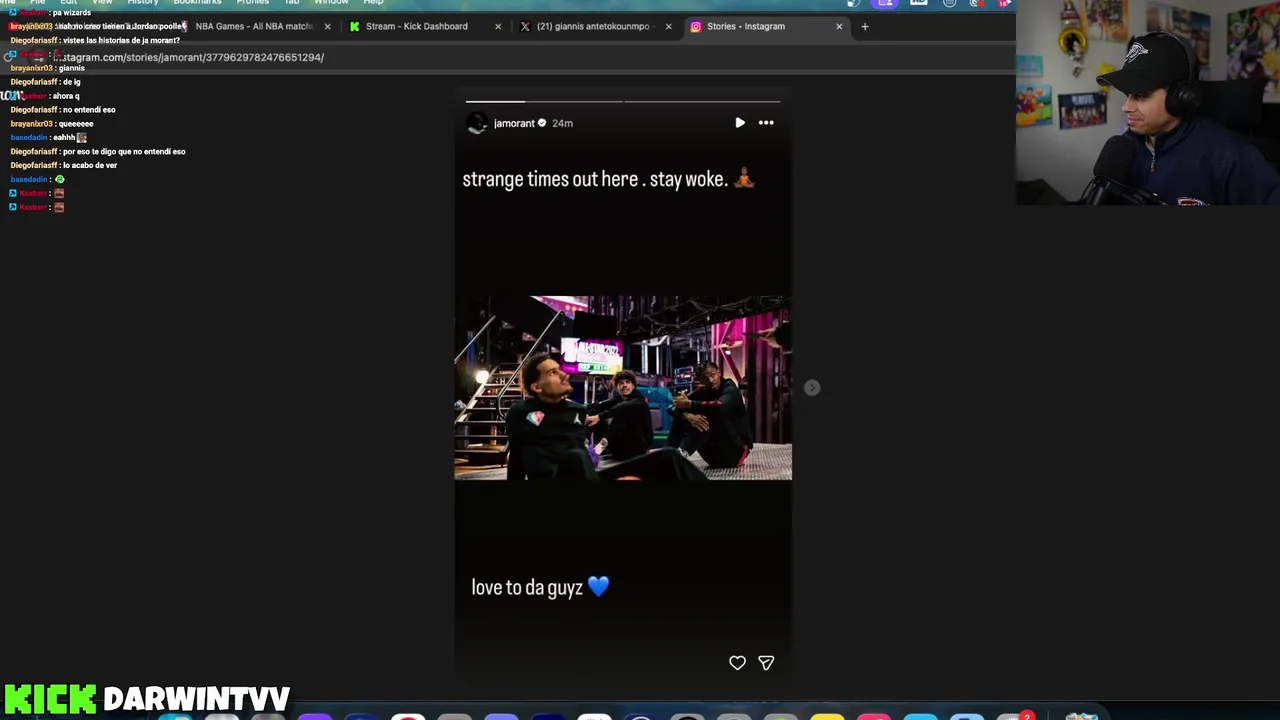Image resolution: width=1280 pixels, height=720 pixels.
Task: Close the Kick Dashboard tab
Action: (x=498, y=26)
